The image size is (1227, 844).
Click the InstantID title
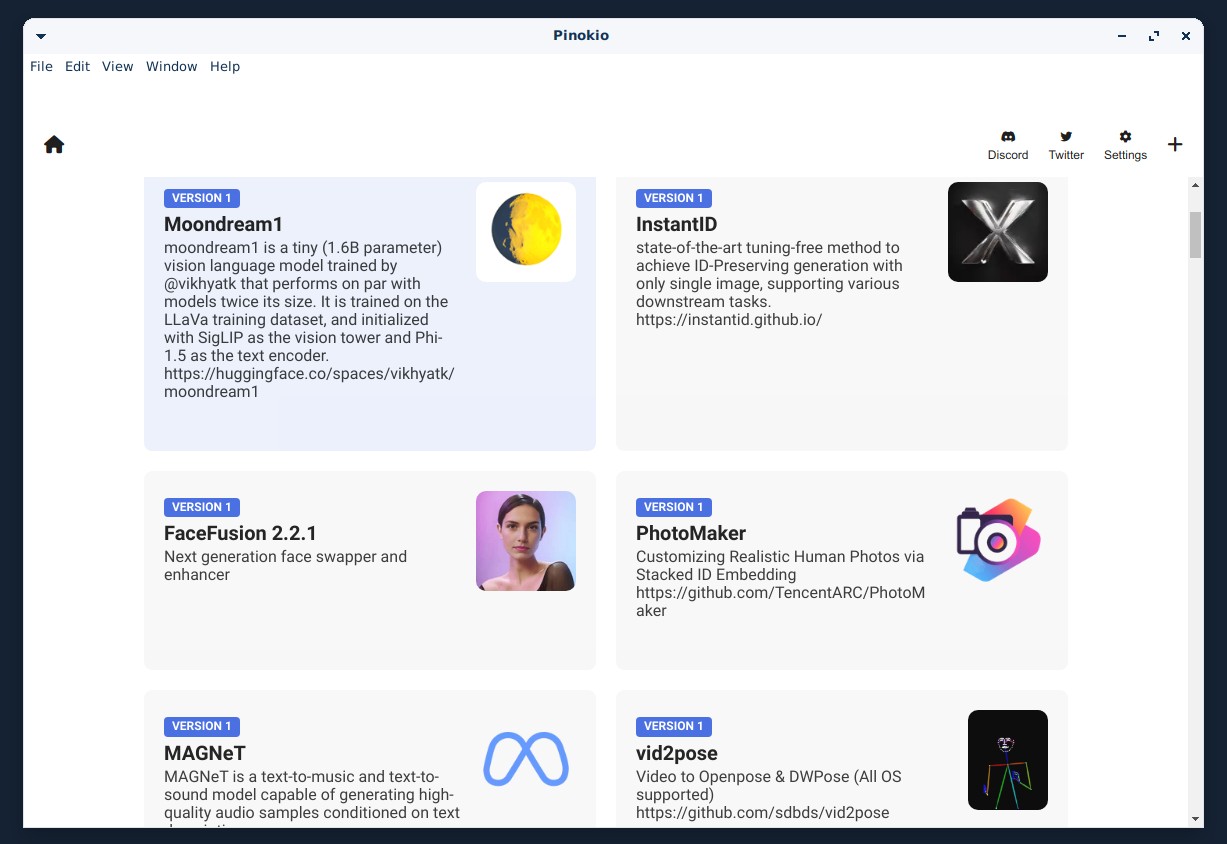pos(677,224)
